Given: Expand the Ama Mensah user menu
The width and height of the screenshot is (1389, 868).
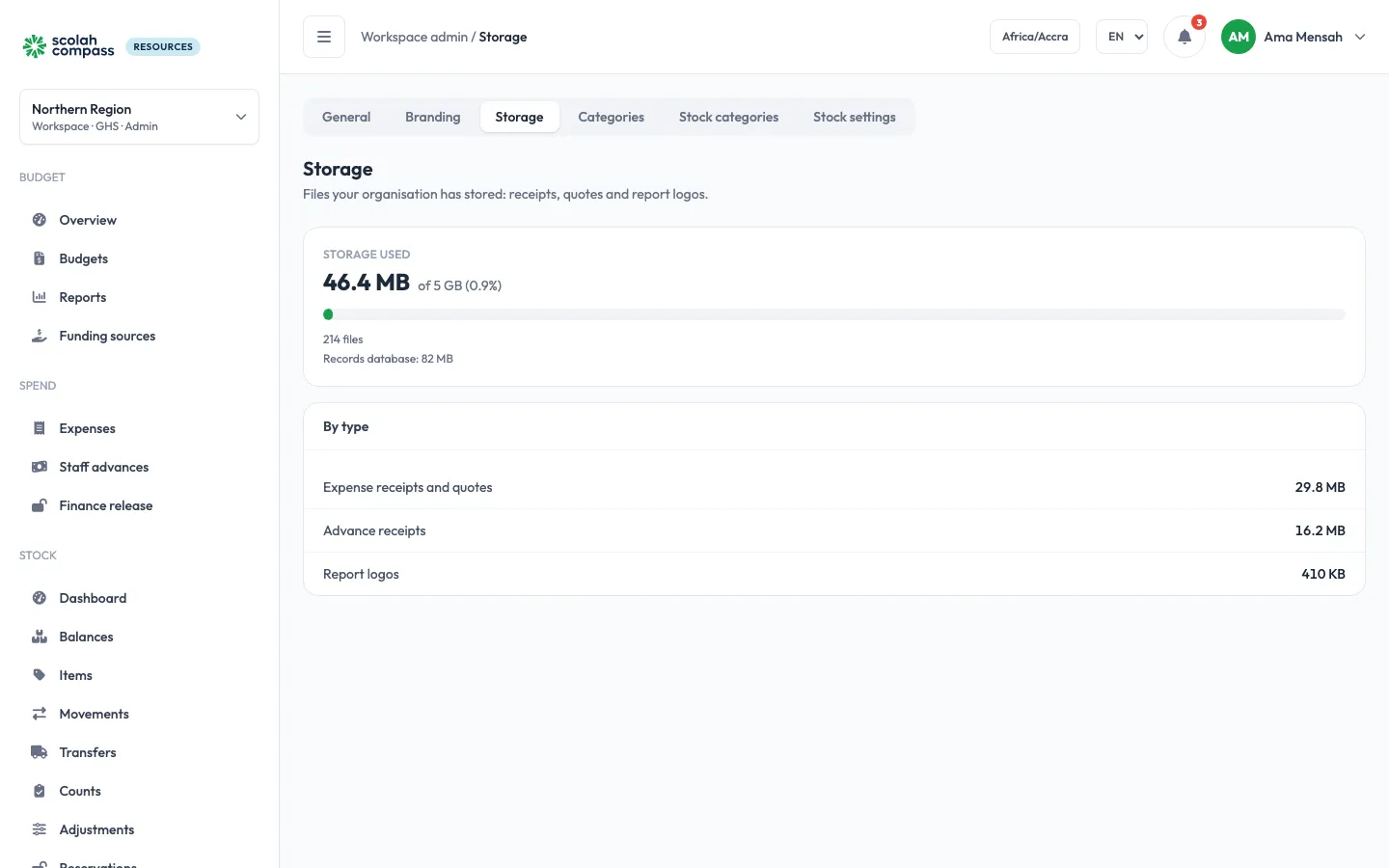Looking at the screenshot, I should pyautogui.click(x=1294, y=37).
